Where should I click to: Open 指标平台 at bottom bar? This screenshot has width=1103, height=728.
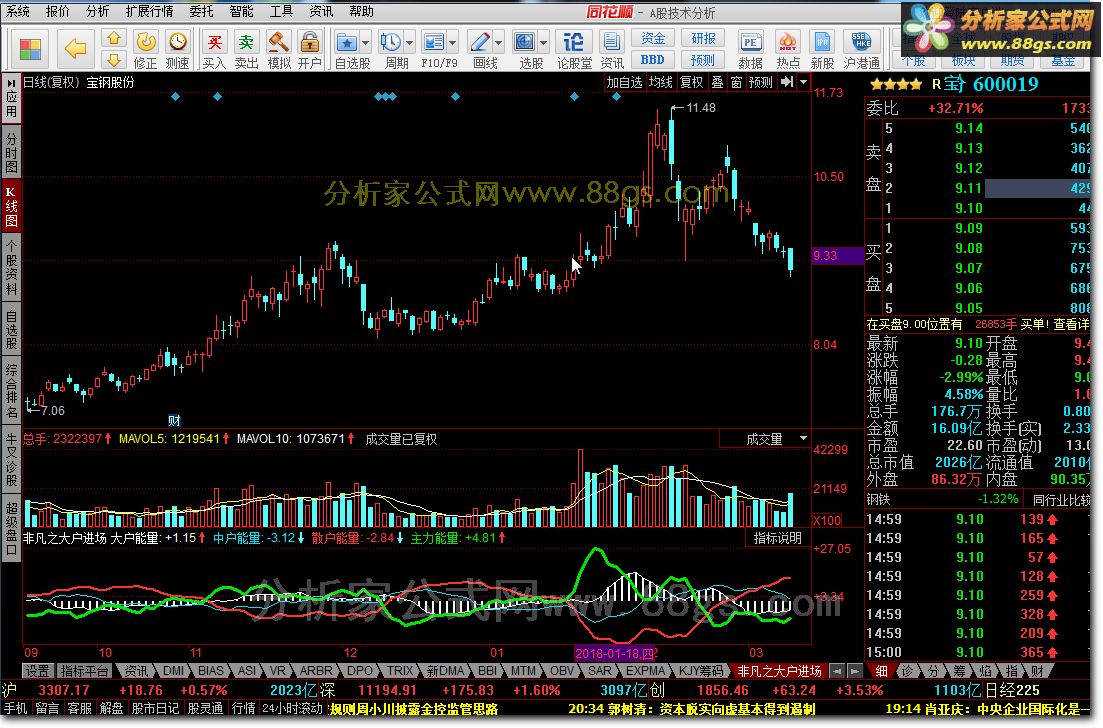(x=84, y=671)
